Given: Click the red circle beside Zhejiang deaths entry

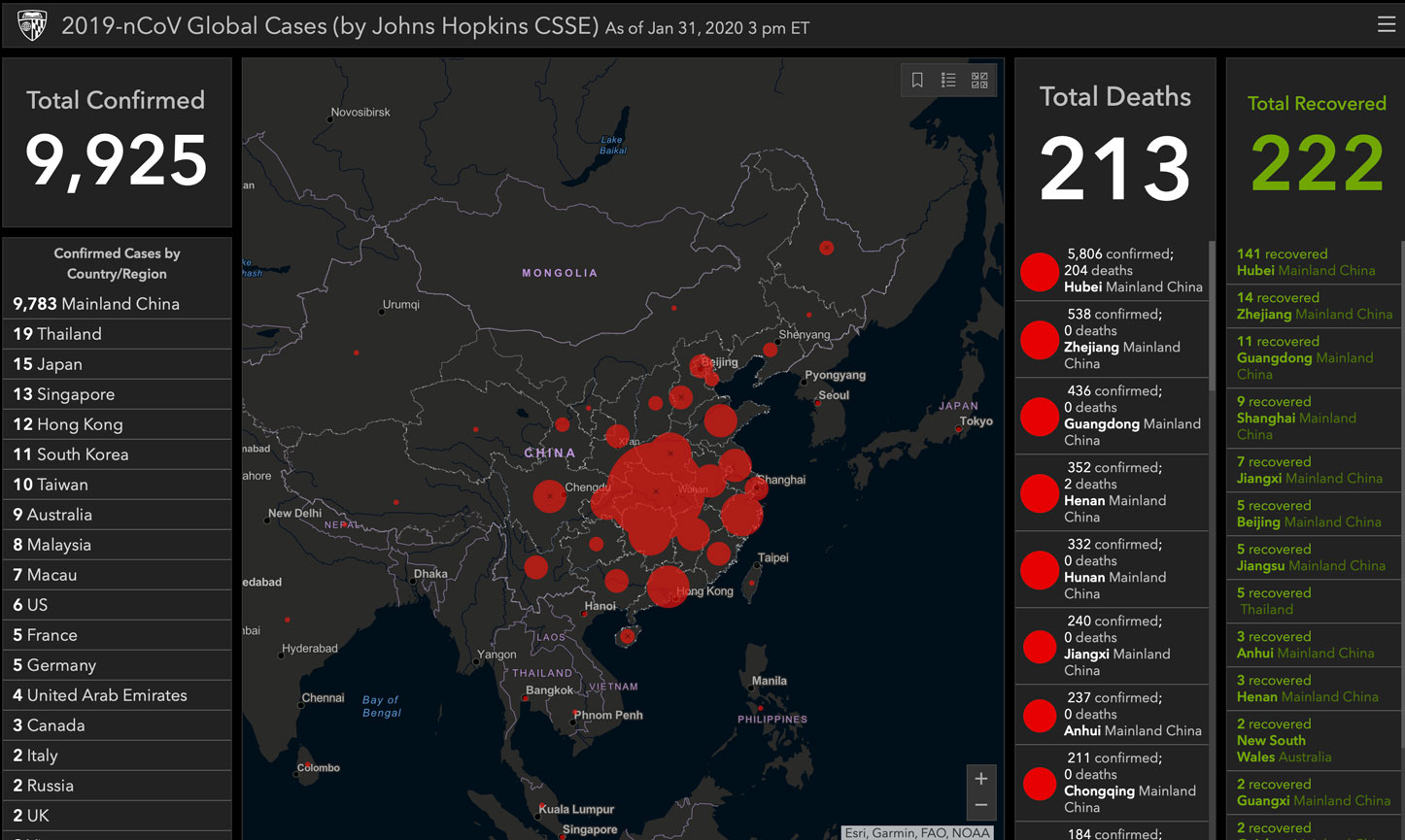Looking at the screenshot, I should pyautogui.click(x=1039, y=340).
